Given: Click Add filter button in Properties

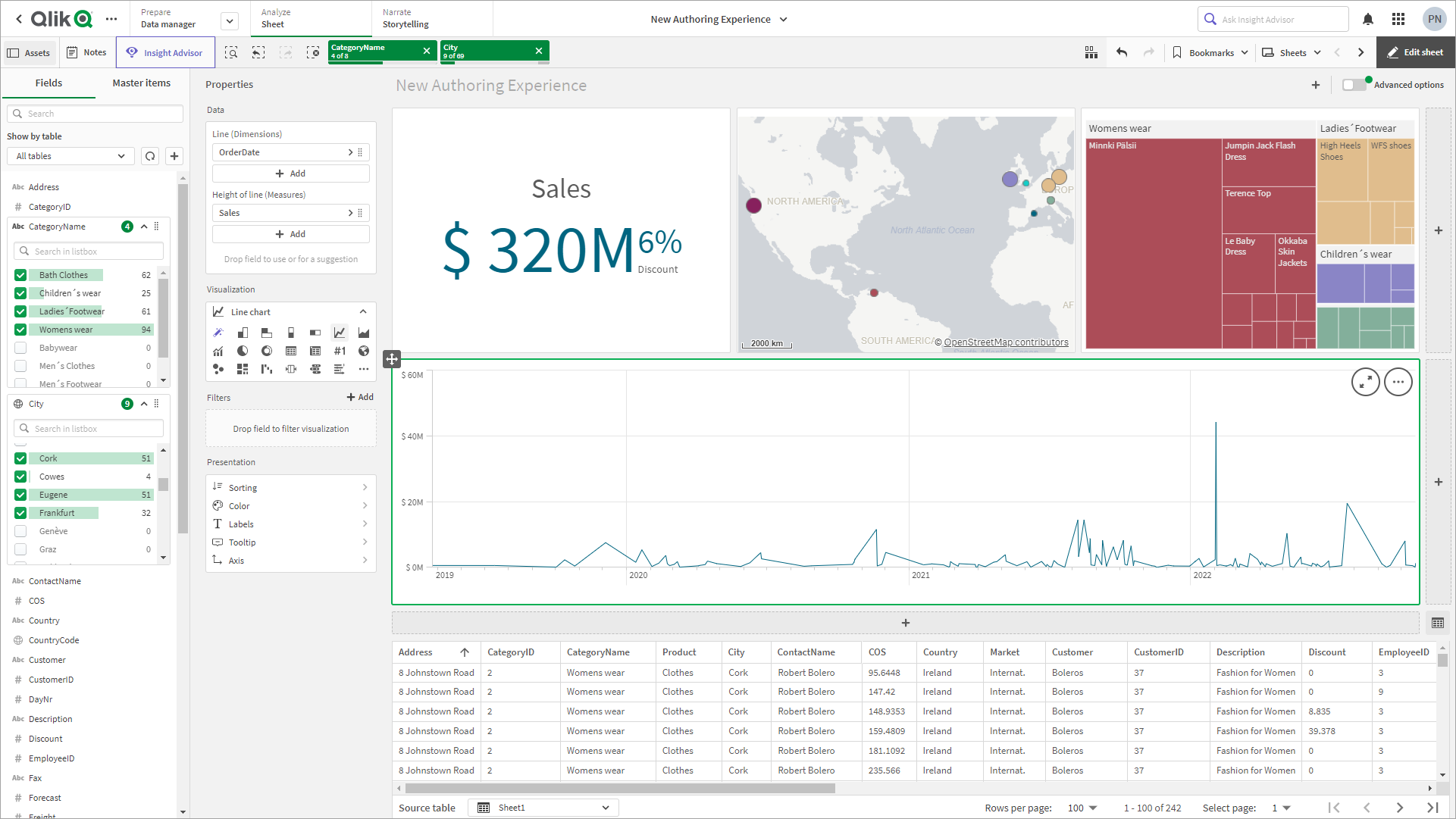Looking at the screenshot, I should coord(359,396).
